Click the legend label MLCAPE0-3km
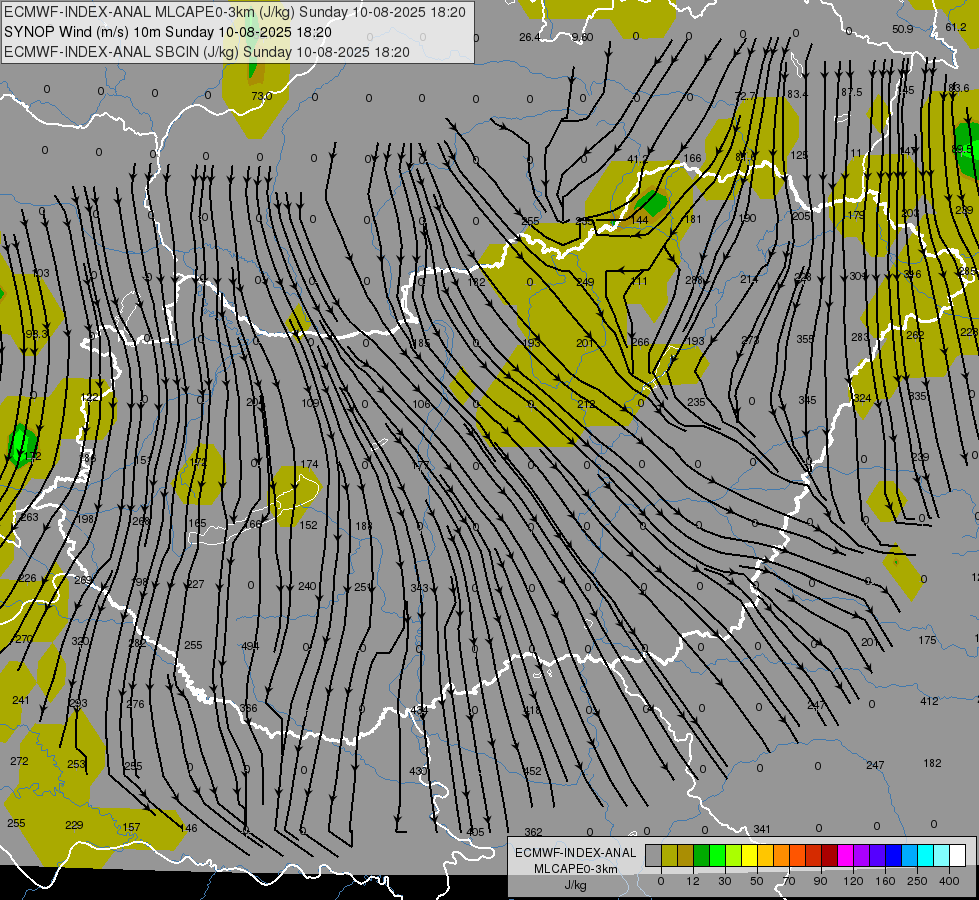Viewport: 979px width, 900px height. 576,869
